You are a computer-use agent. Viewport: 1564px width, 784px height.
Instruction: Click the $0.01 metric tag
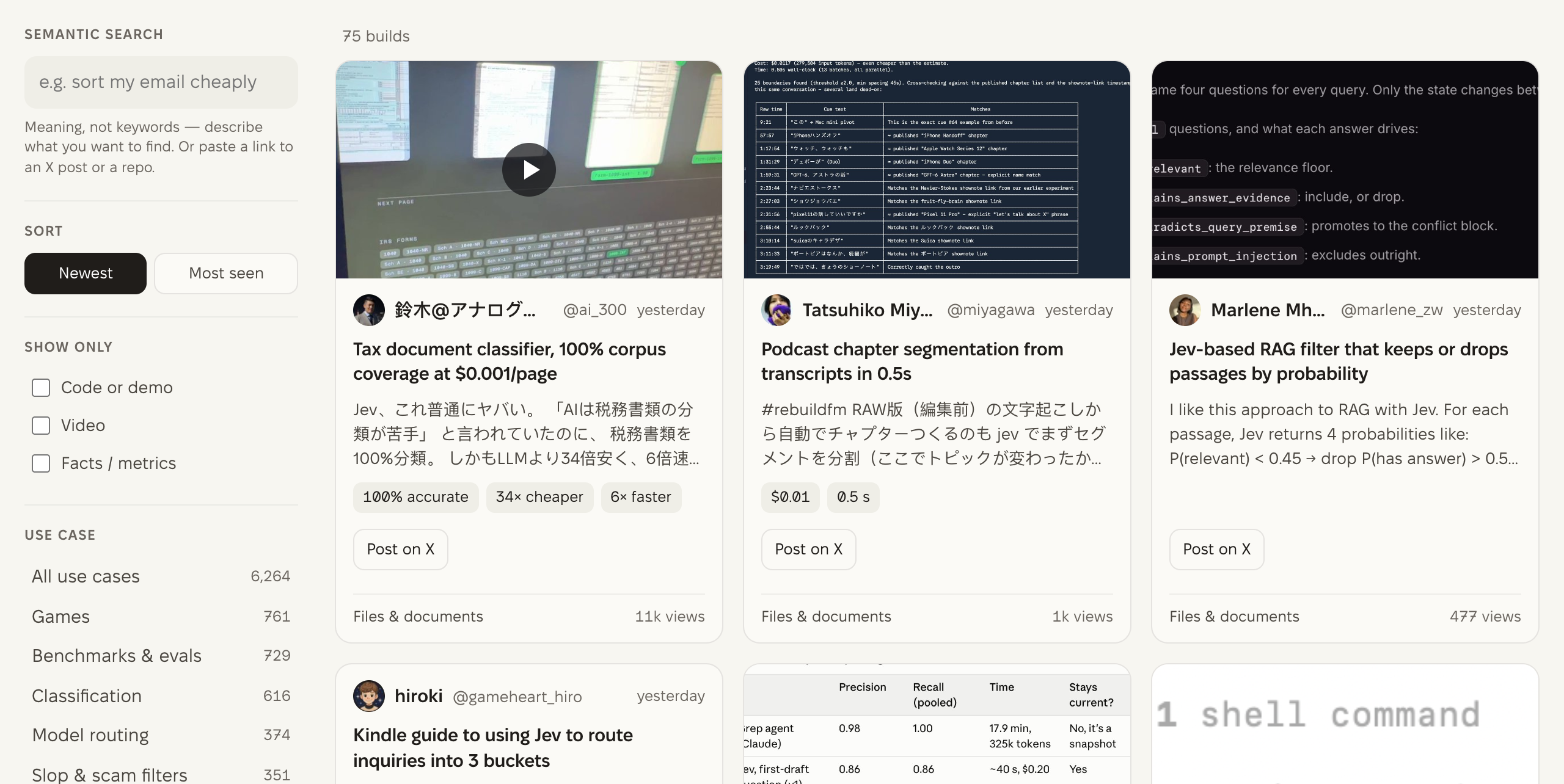point(791,498)
